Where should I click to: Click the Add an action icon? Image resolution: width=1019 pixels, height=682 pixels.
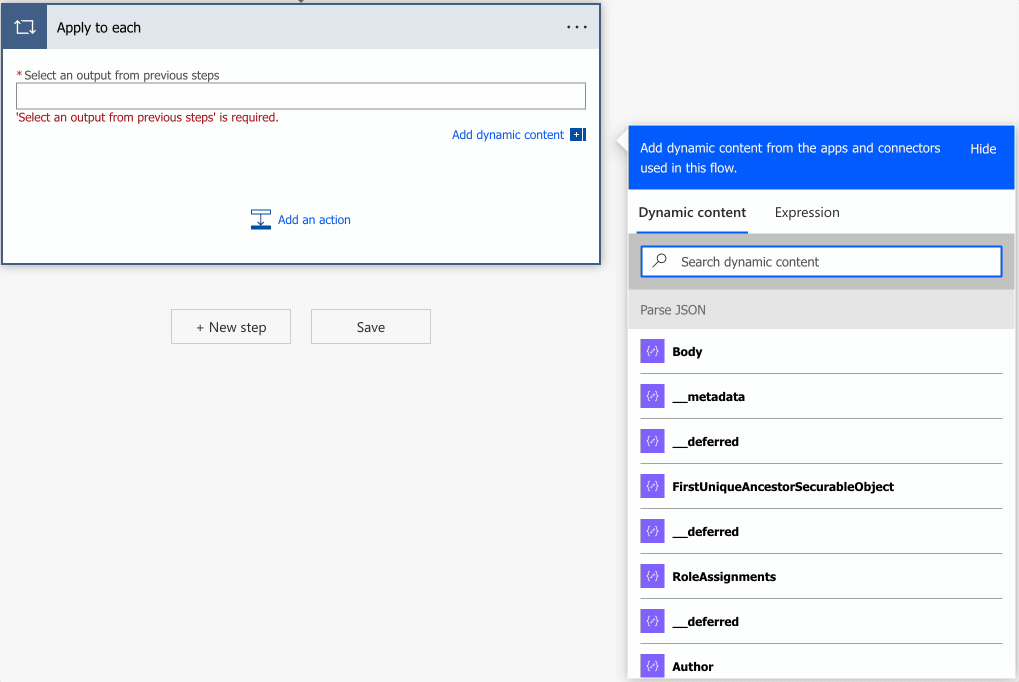[261, 220]
